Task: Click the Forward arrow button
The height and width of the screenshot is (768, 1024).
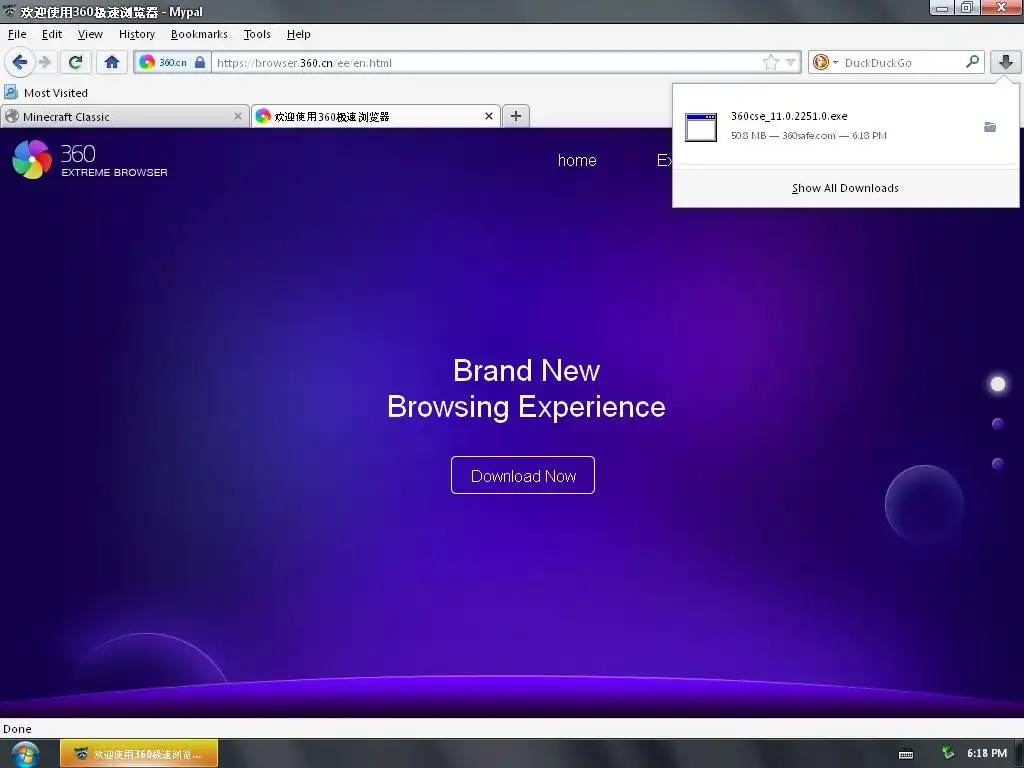Action: point(44,63)
